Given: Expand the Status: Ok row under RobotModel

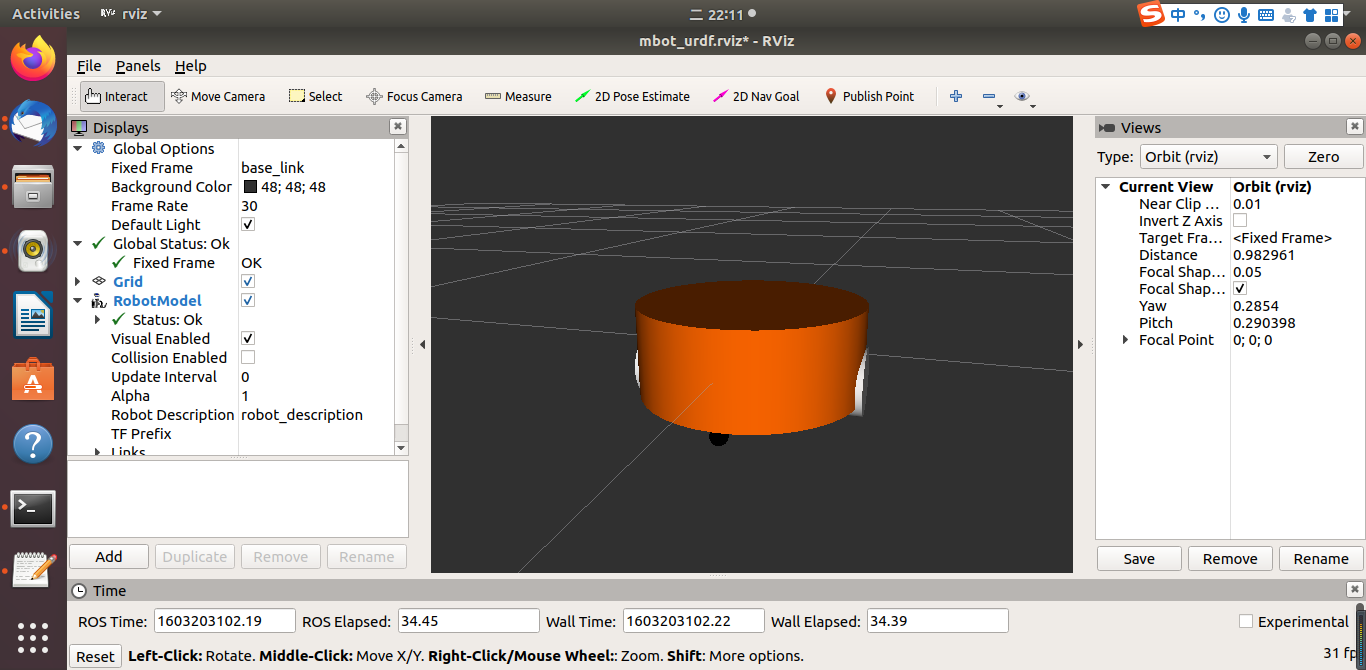Looking at the screenshot, I should tap(97, 320).
